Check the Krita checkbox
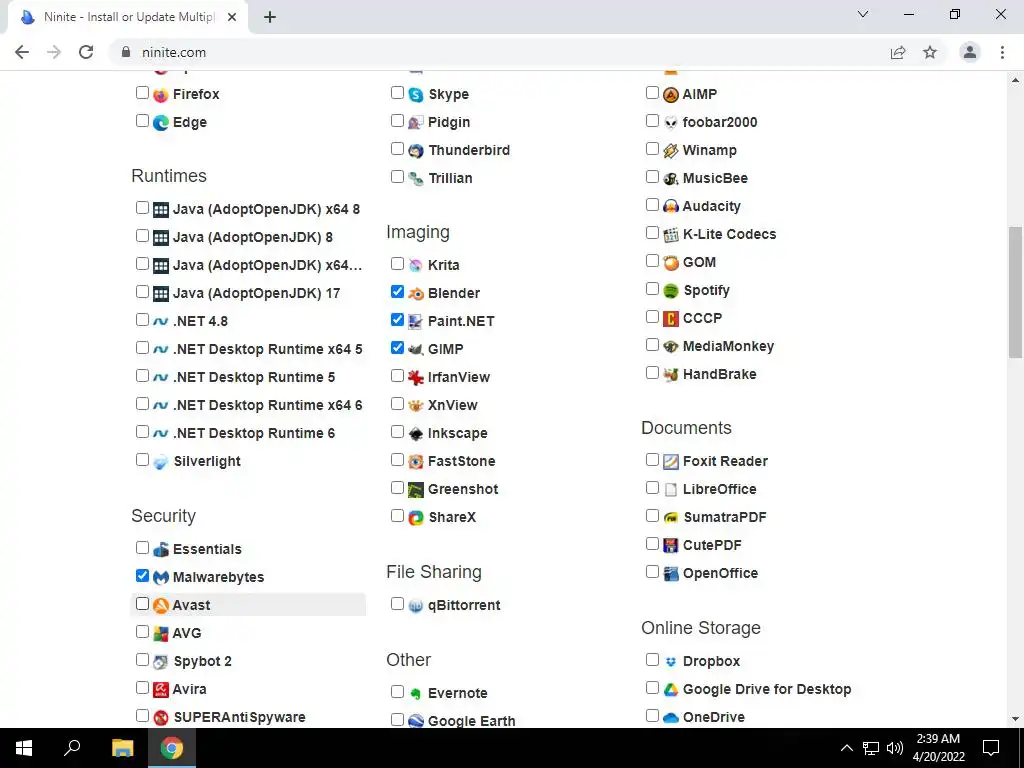This screenshot has height=768, width=1024. pos(397,264)
